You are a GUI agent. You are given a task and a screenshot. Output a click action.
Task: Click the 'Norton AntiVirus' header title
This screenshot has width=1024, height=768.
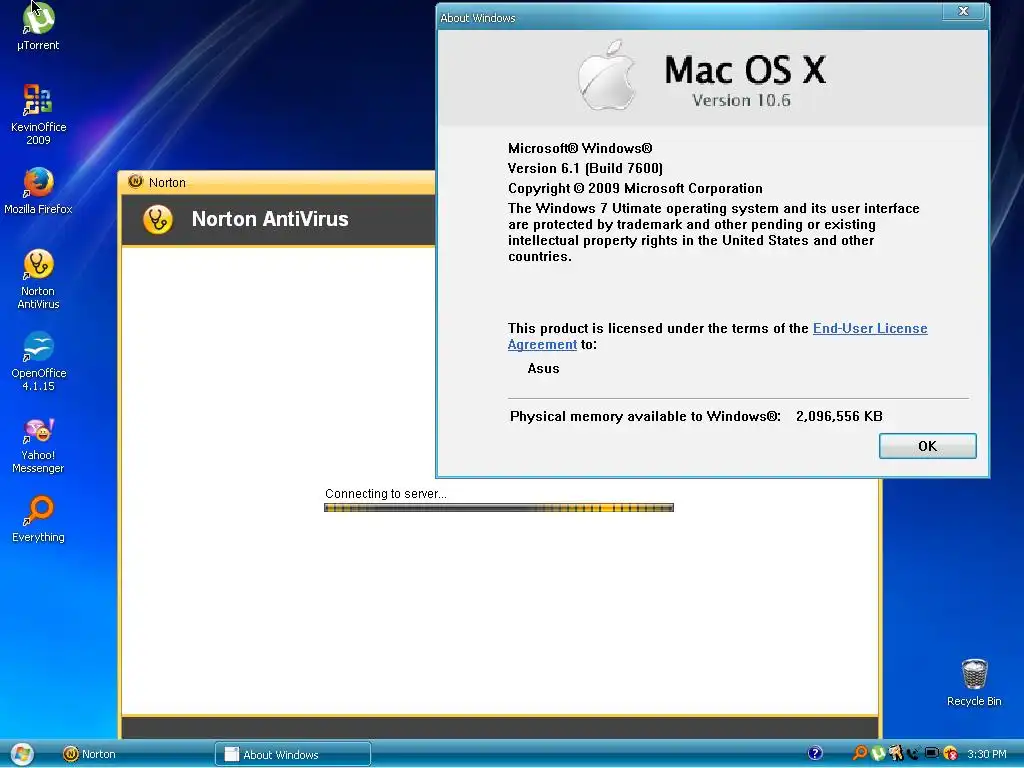point(270,219)
